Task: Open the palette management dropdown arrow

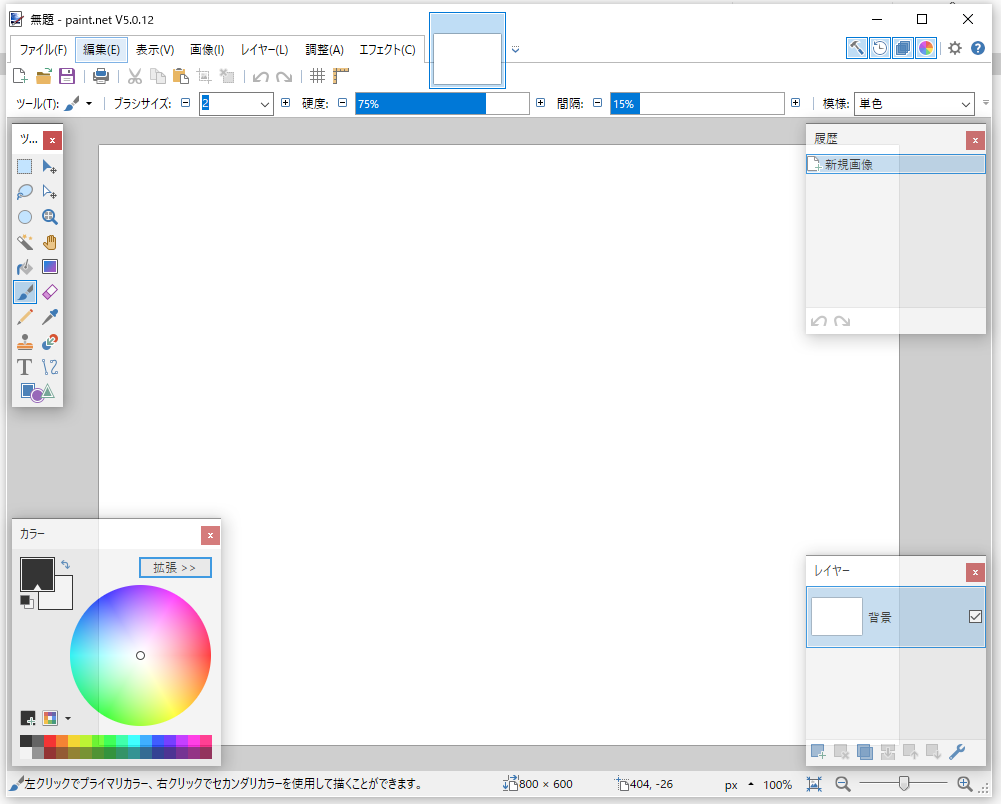Action: coord(68,718)
